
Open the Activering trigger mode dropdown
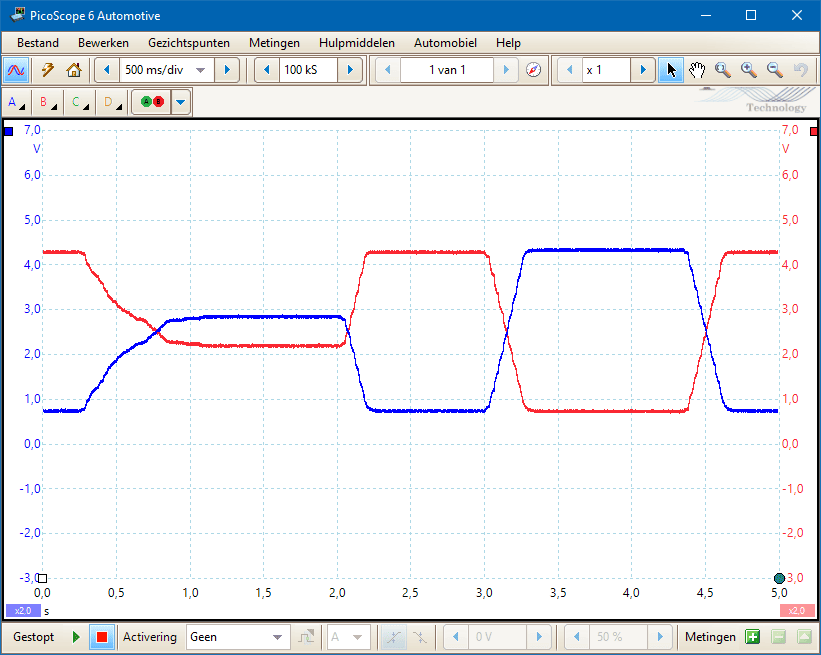point(277,637)
